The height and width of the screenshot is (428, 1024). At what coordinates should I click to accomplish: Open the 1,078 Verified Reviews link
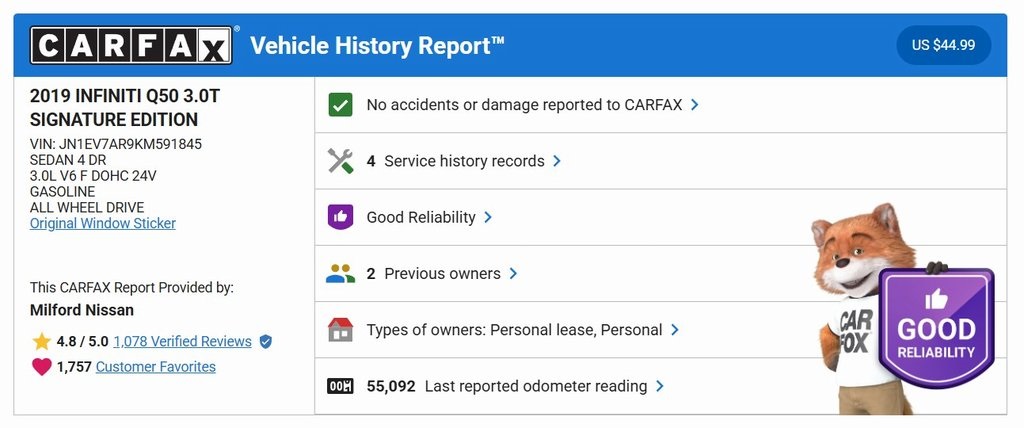tap(183, 342)
